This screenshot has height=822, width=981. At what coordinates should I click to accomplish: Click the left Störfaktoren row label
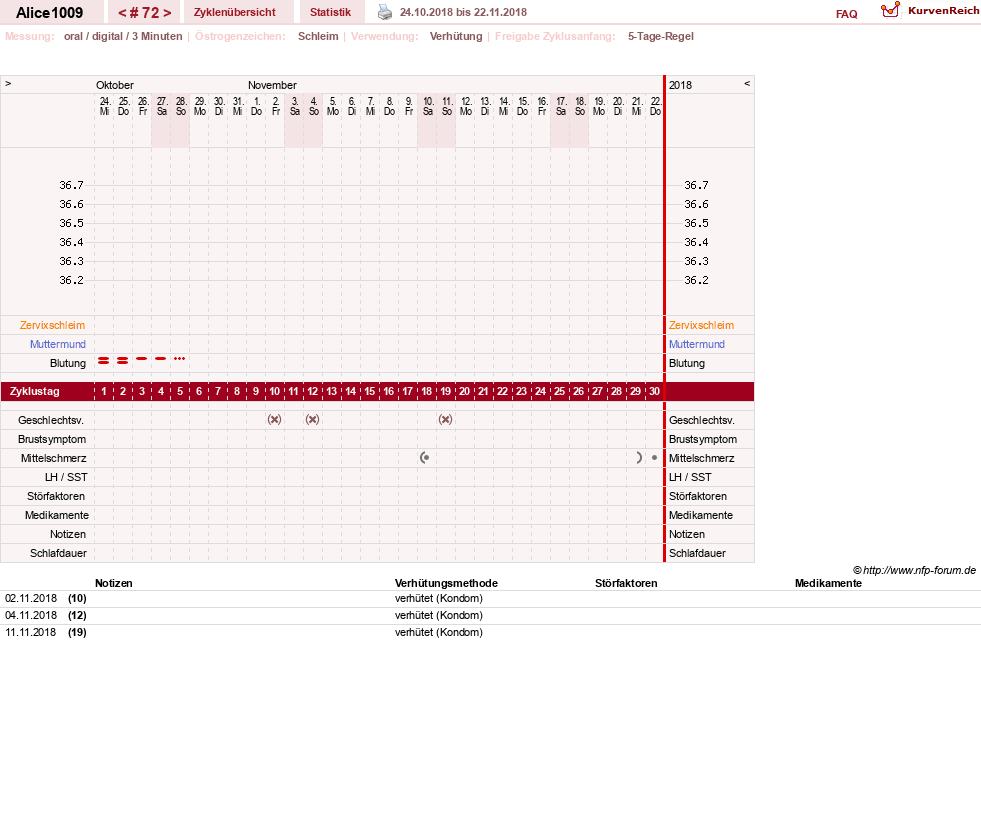click(56, 496)
